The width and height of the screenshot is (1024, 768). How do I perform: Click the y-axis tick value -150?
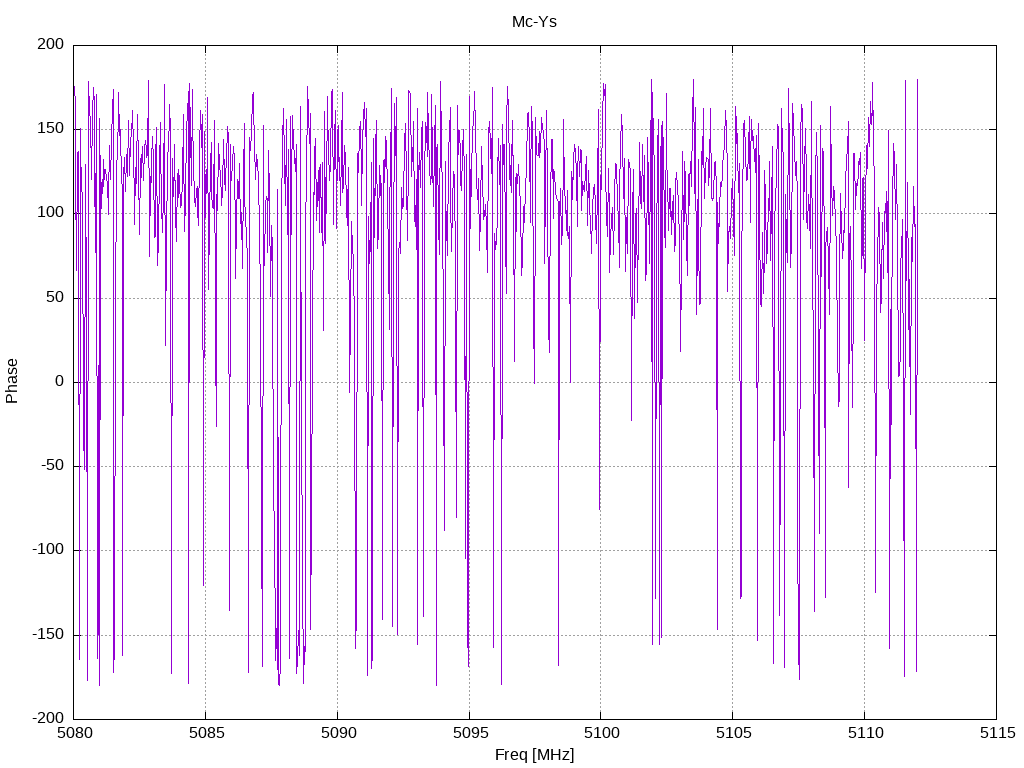pyautogui.click(x=48, y=634)
